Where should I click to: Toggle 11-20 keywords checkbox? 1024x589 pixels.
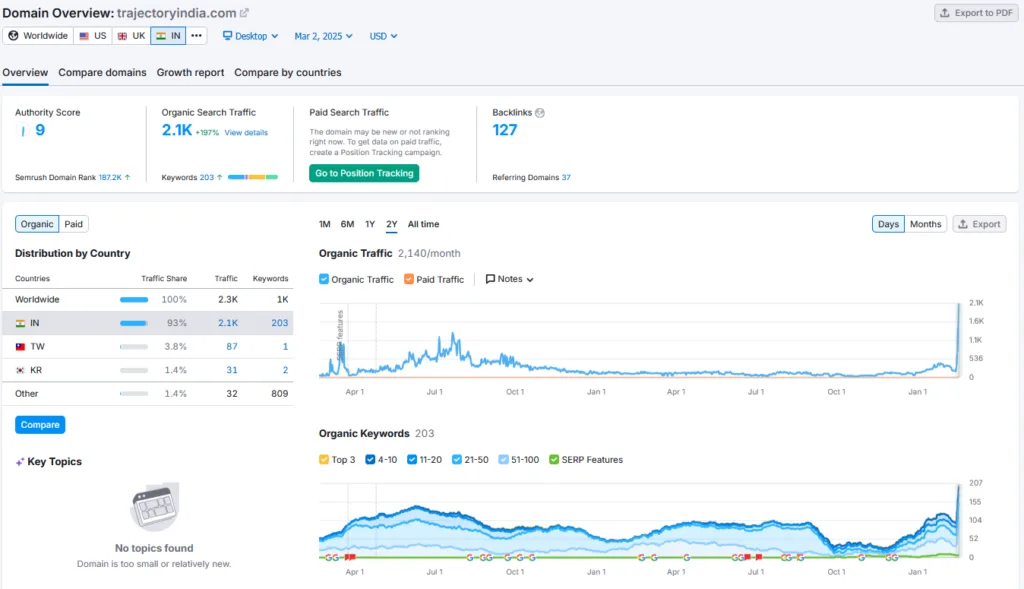pos(412,460)
